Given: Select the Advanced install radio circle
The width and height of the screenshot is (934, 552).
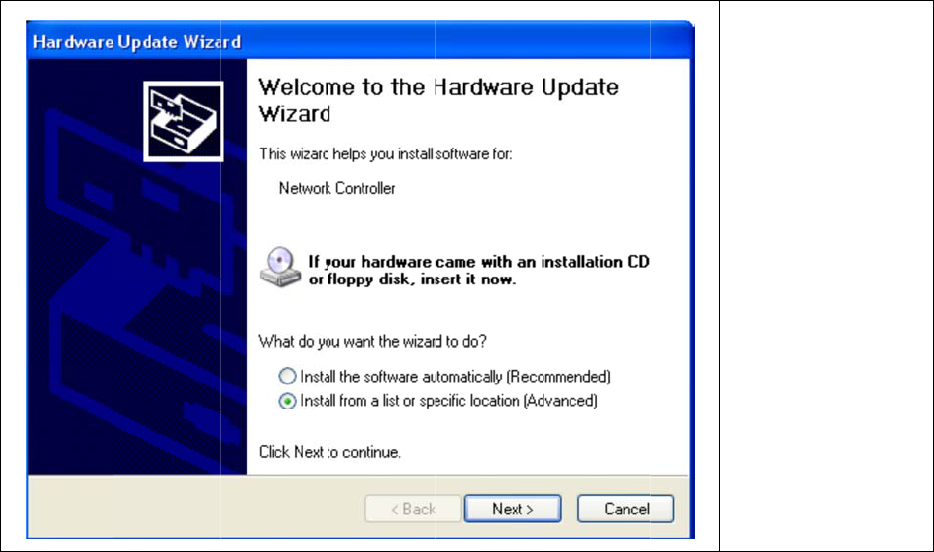Looking at the screenshot, I should pos(287,401).
